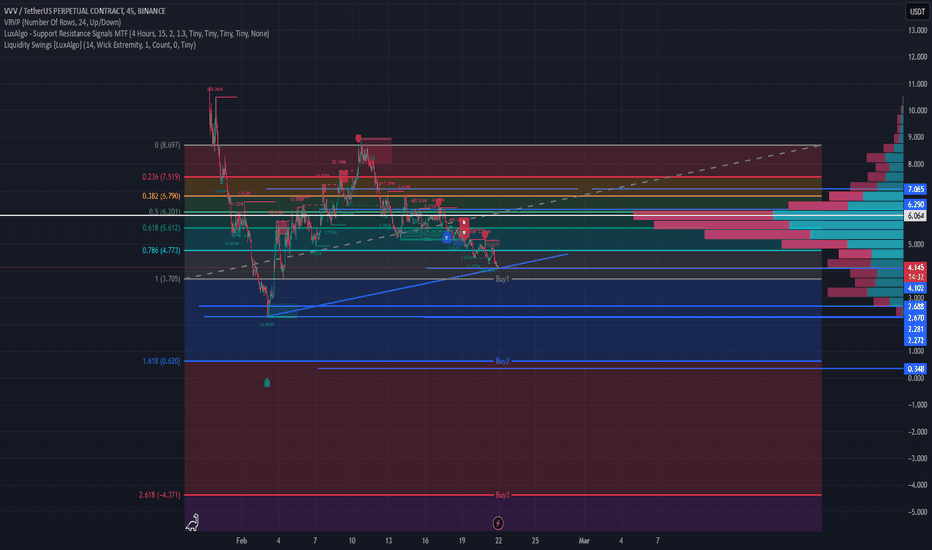
Task: Select the VRVP indicator legend
Action: 62,22
